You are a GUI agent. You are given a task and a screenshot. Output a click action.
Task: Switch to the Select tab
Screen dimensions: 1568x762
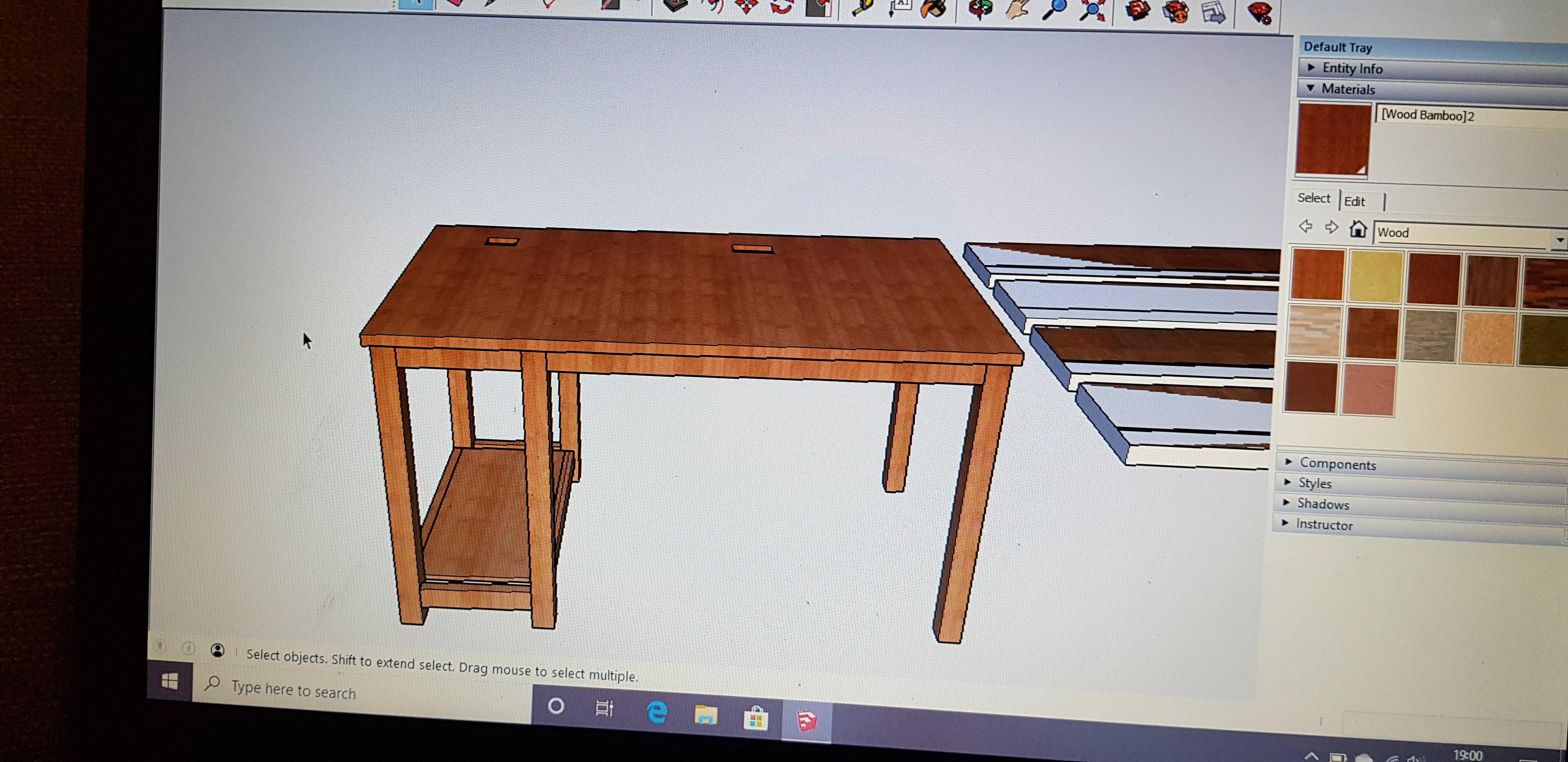point(1314,198)
